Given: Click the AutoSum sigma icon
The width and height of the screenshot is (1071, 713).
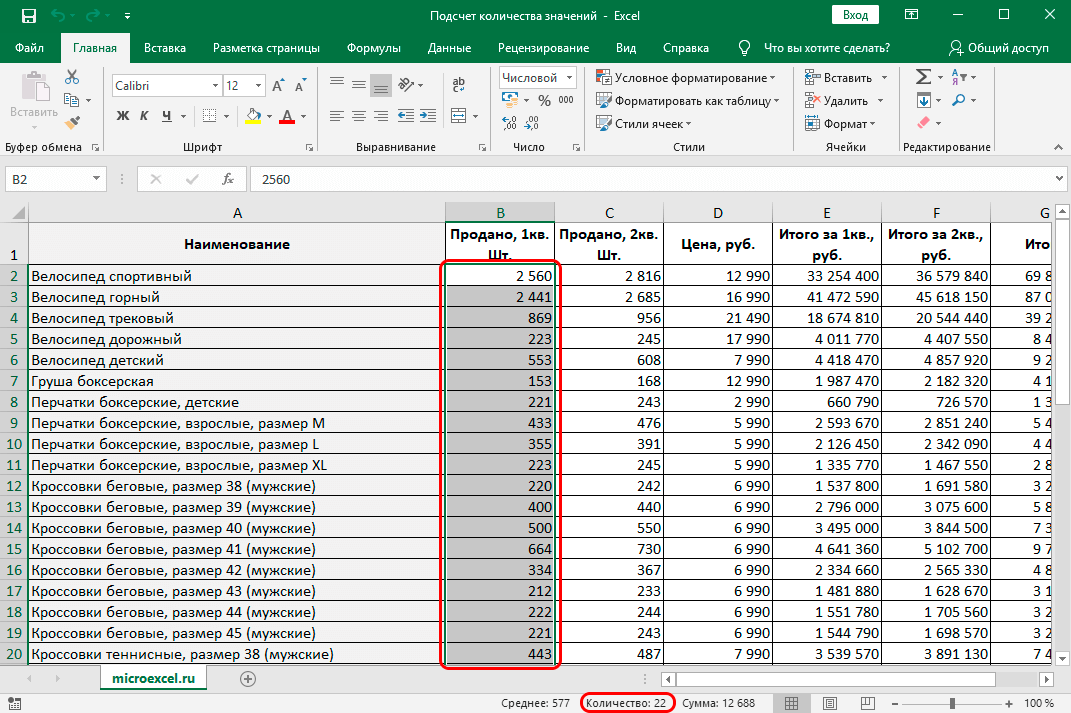Looking at the screenshot, I should pos(923,77).
